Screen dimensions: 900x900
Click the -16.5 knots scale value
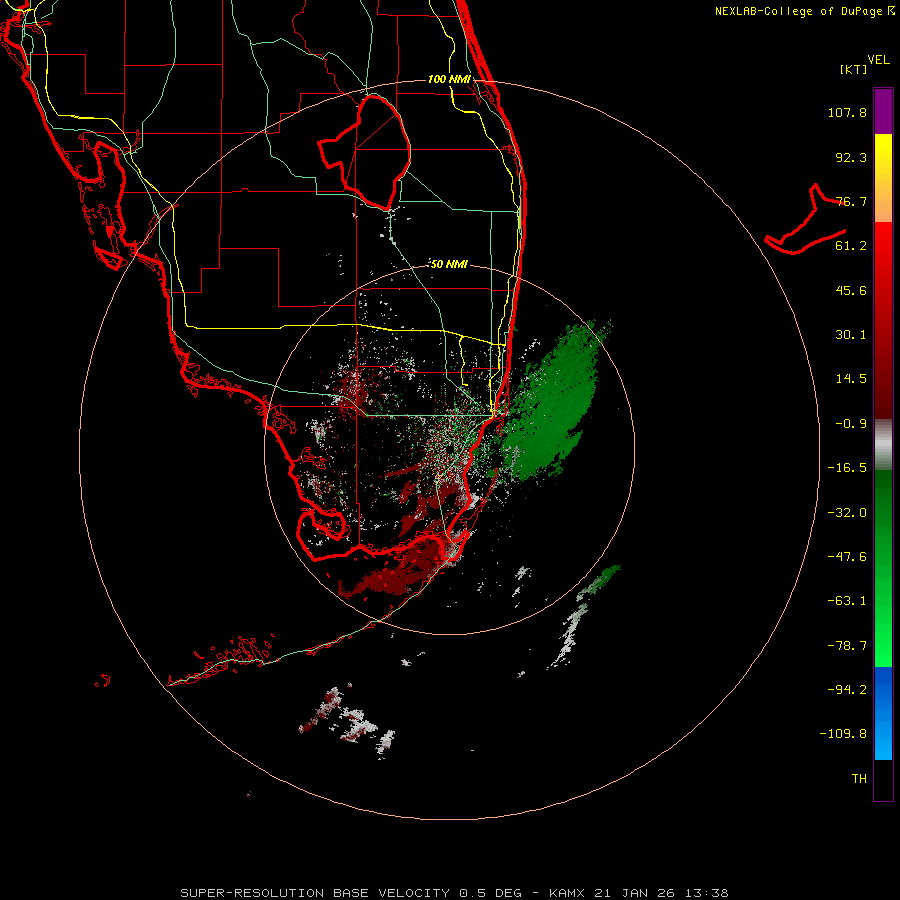click(847, 468)
